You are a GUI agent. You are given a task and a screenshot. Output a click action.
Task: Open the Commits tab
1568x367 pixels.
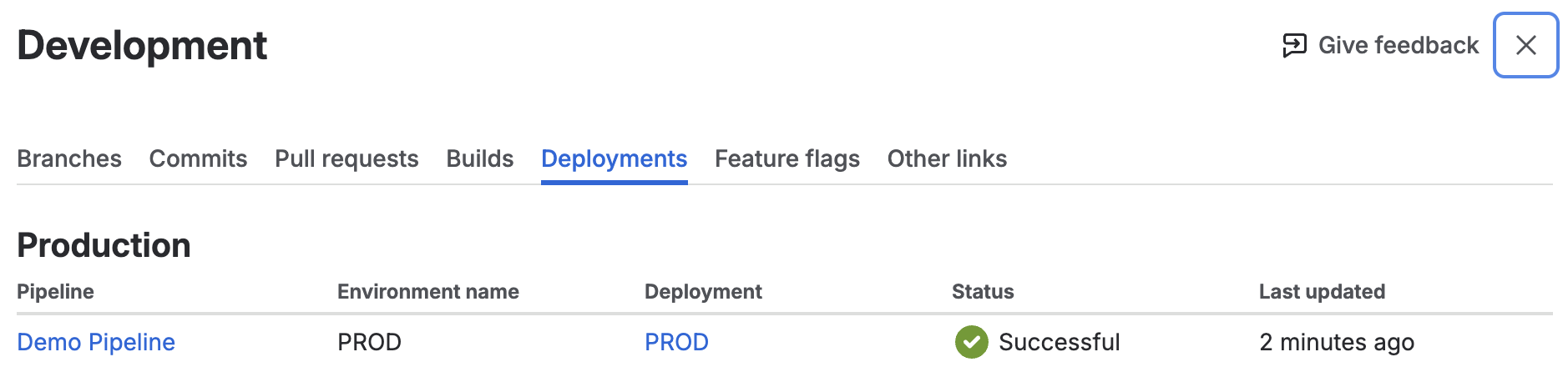coord(198,158)
